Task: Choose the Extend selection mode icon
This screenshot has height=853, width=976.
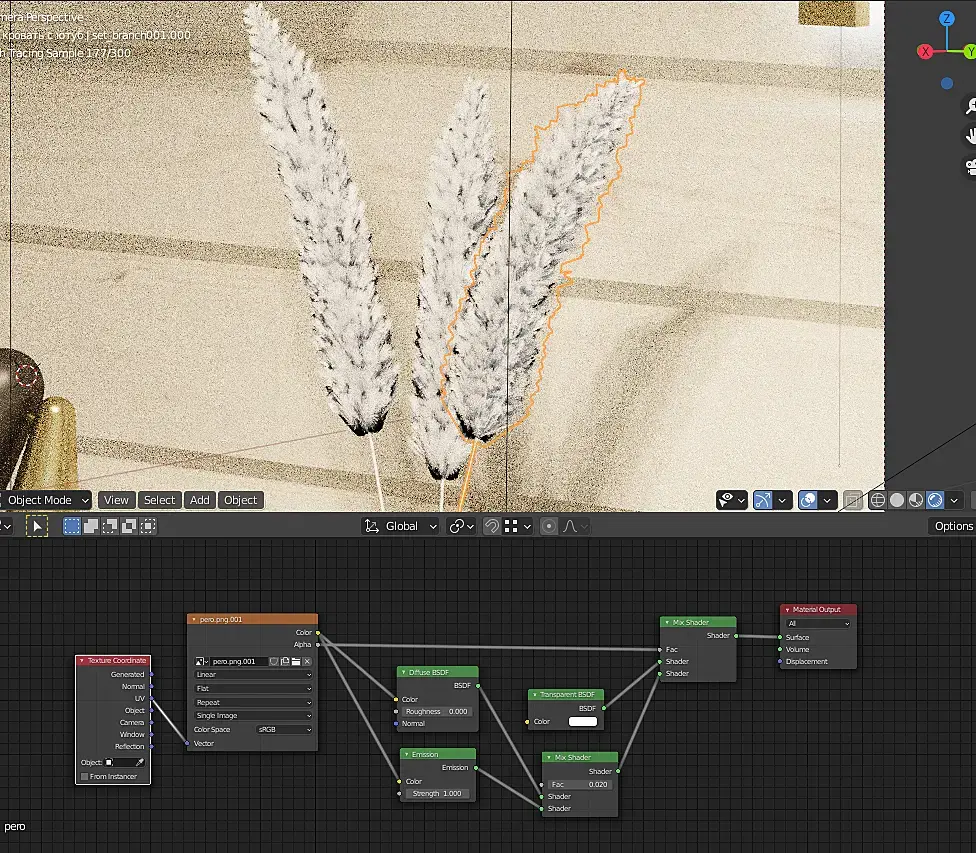Action: (91, 527)
